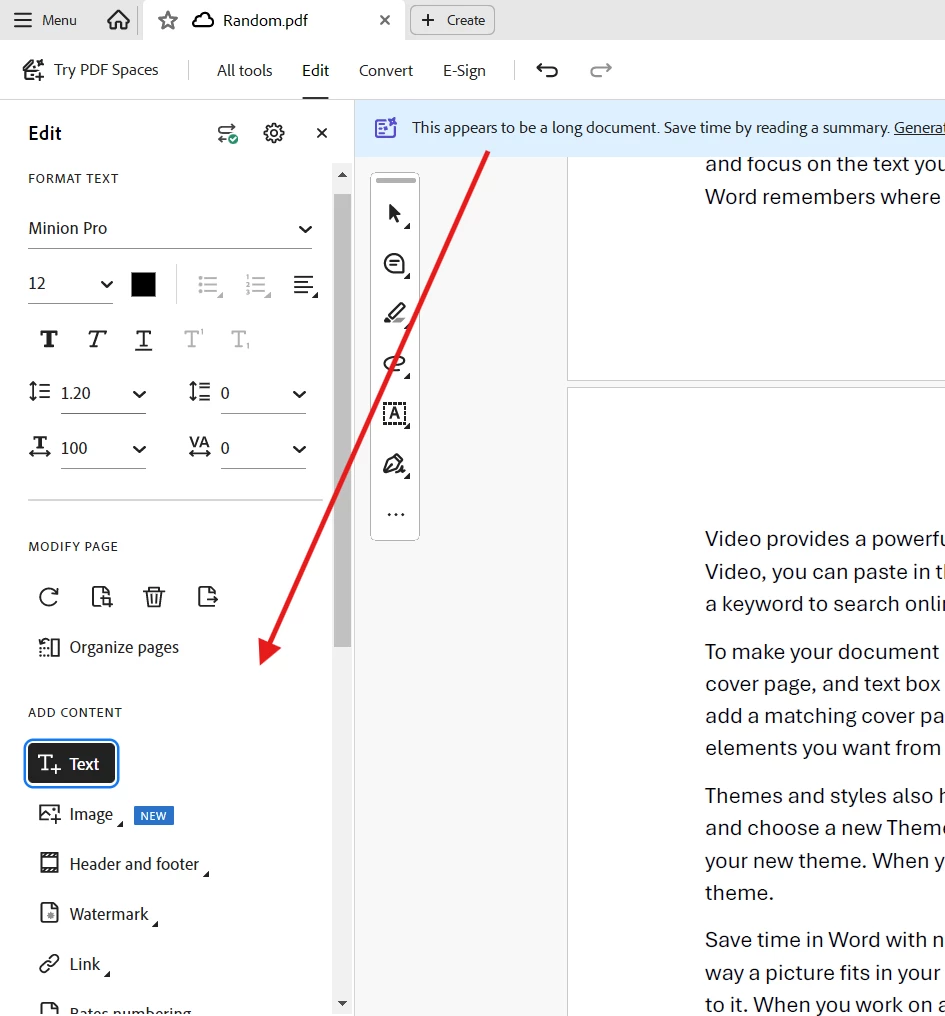Close the Edit panel

point(321,133)
